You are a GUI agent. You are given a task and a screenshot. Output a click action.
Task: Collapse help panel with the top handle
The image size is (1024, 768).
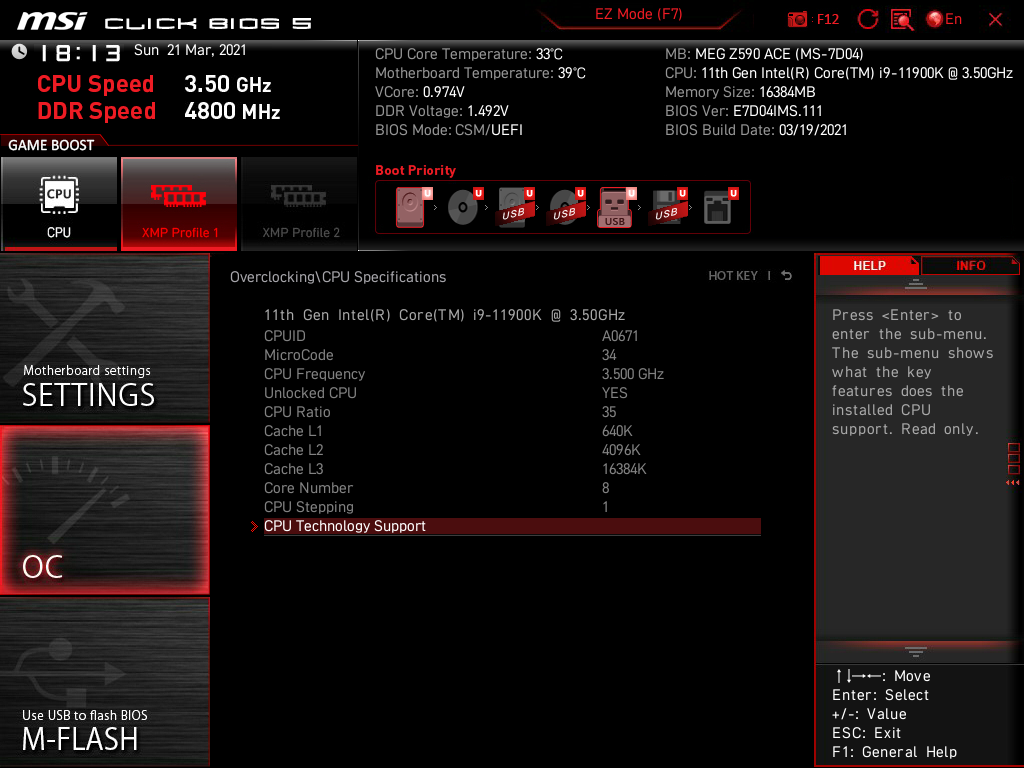[916, 283]
